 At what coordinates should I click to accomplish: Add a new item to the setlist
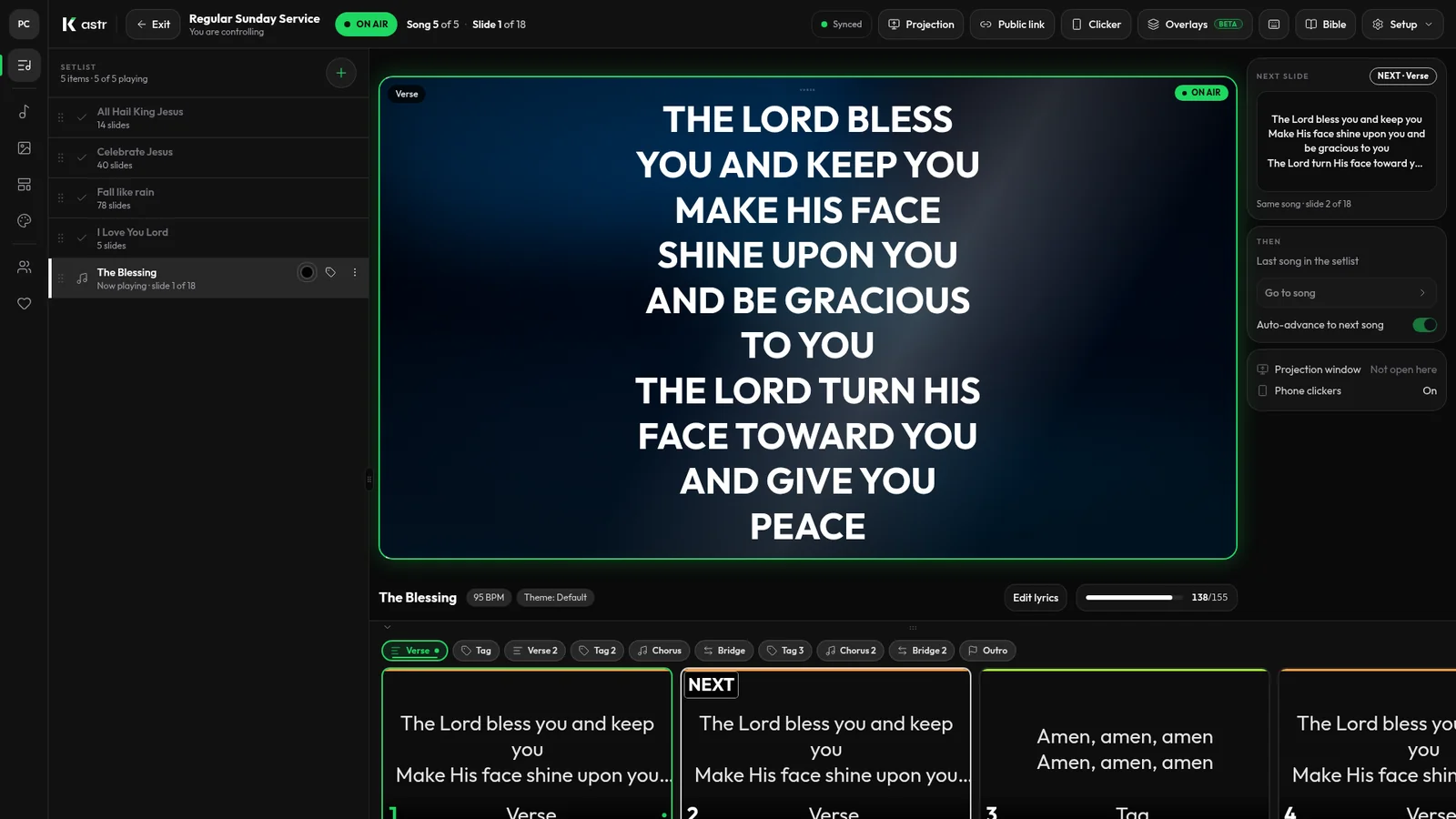[341, 73]
